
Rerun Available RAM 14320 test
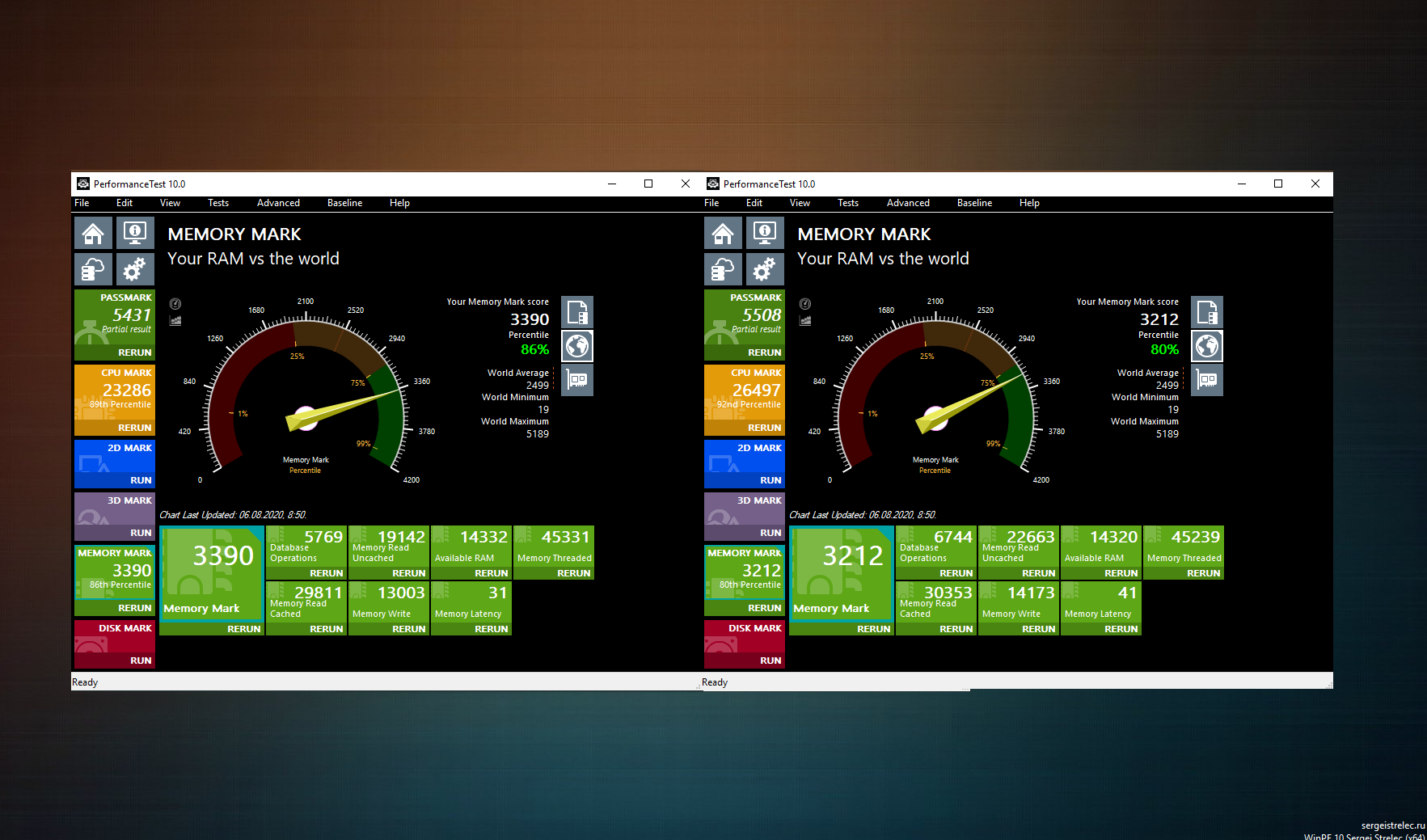1121,573
